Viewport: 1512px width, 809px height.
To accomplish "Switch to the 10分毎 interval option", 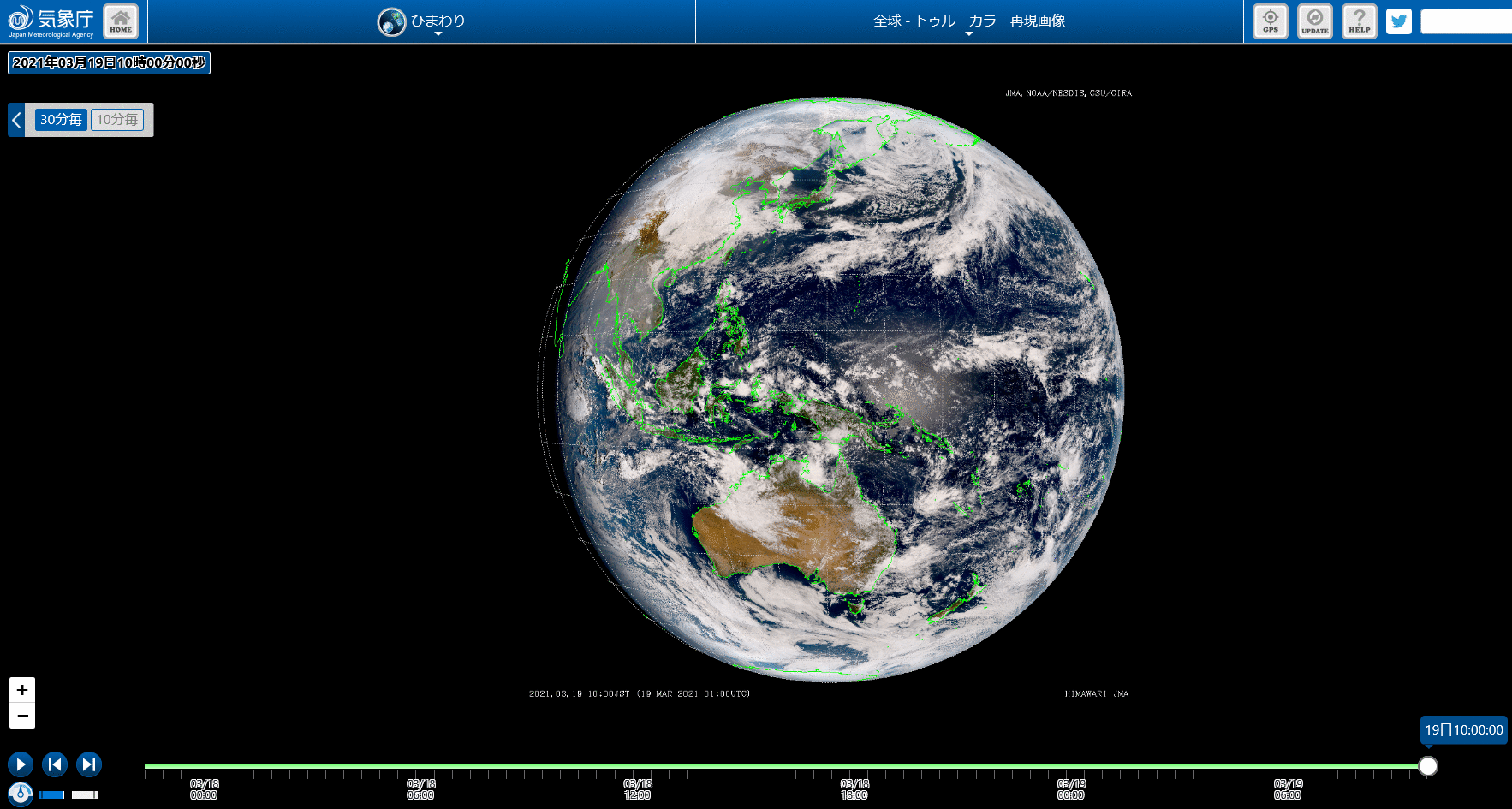I will [x=117, y=120].
